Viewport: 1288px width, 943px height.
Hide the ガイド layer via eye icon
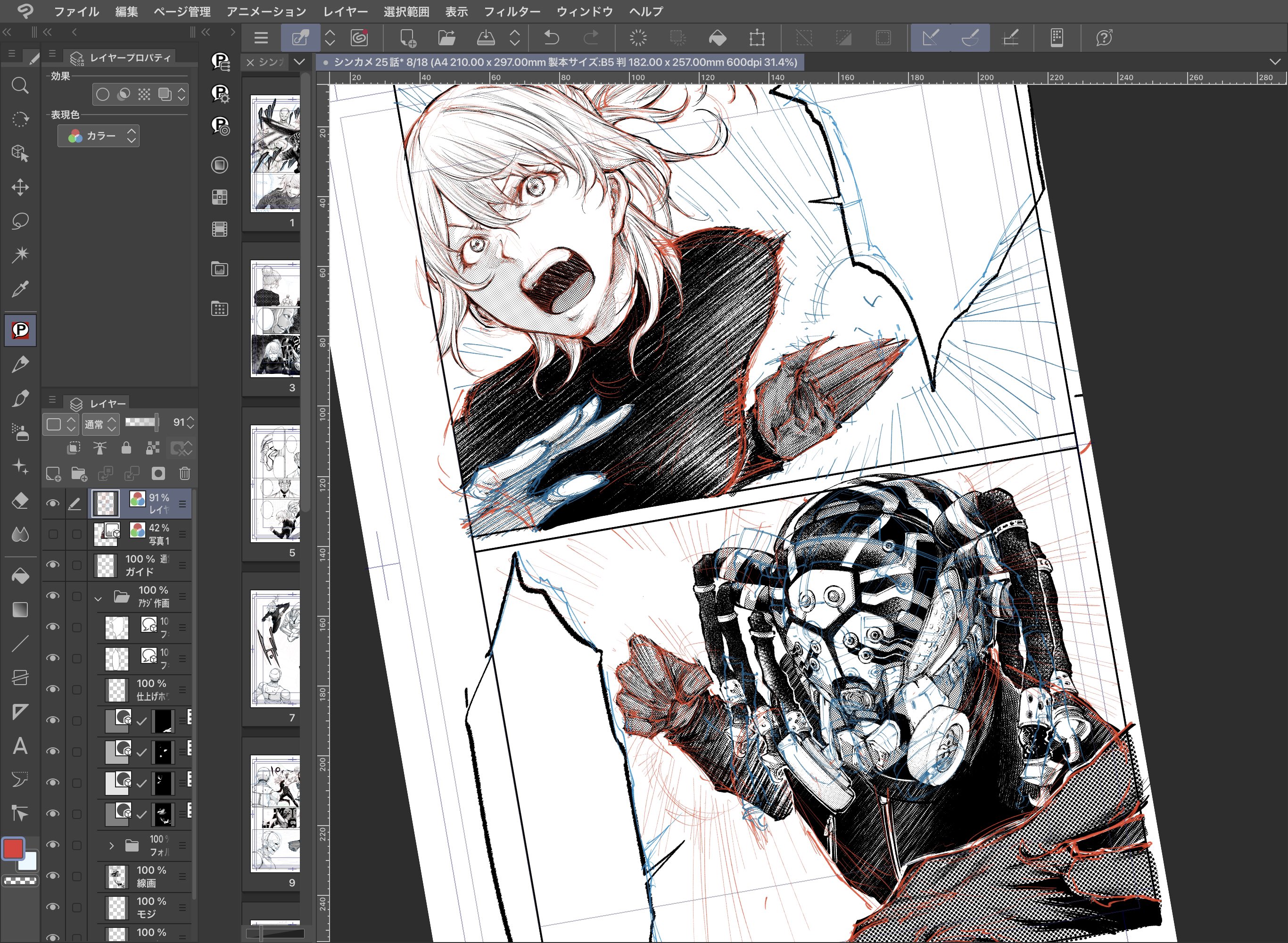[x=52, y=565]
